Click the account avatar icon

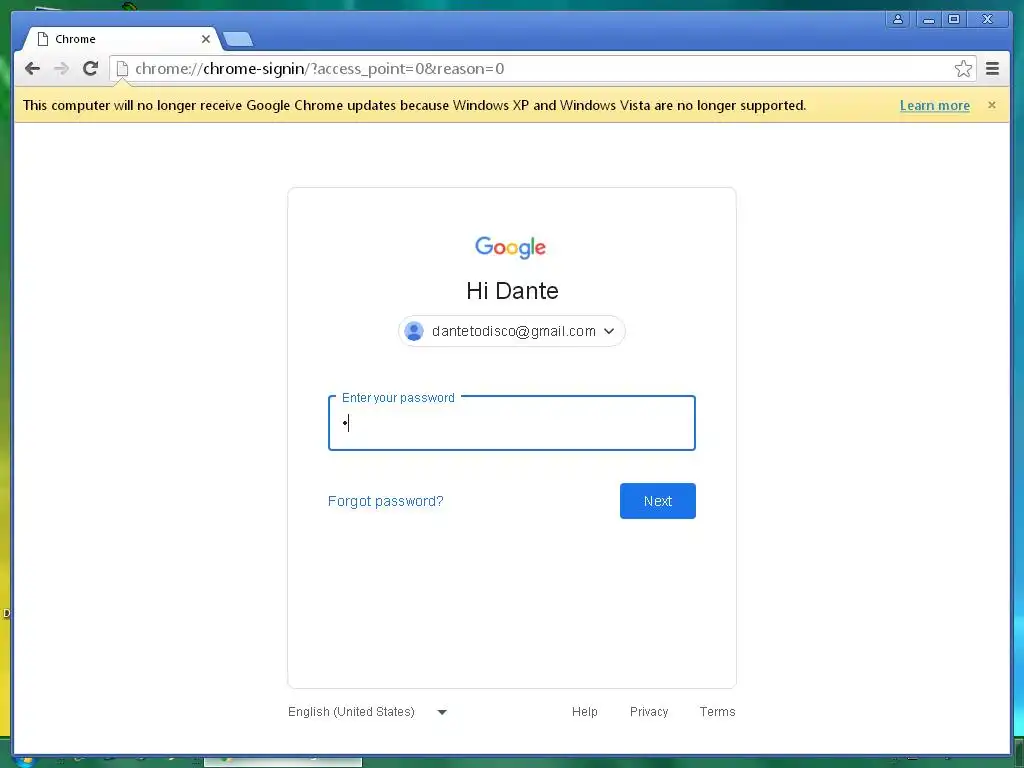[x=414, y=331]
